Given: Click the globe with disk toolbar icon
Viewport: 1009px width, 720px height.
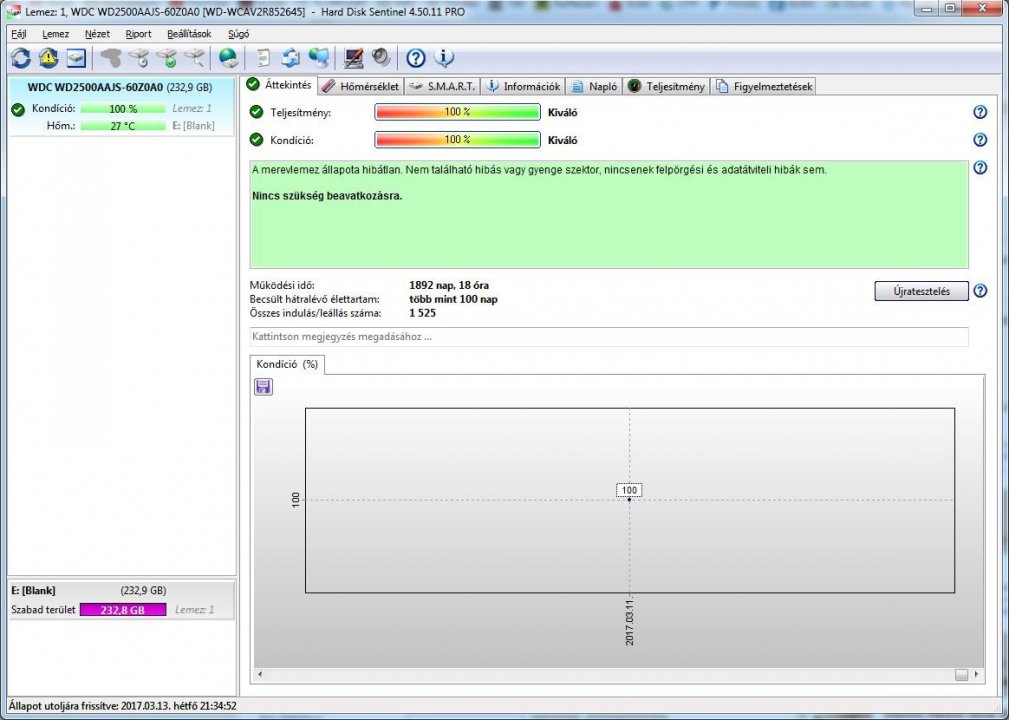Looking at the screenshot, I should [x=228, y=59].
